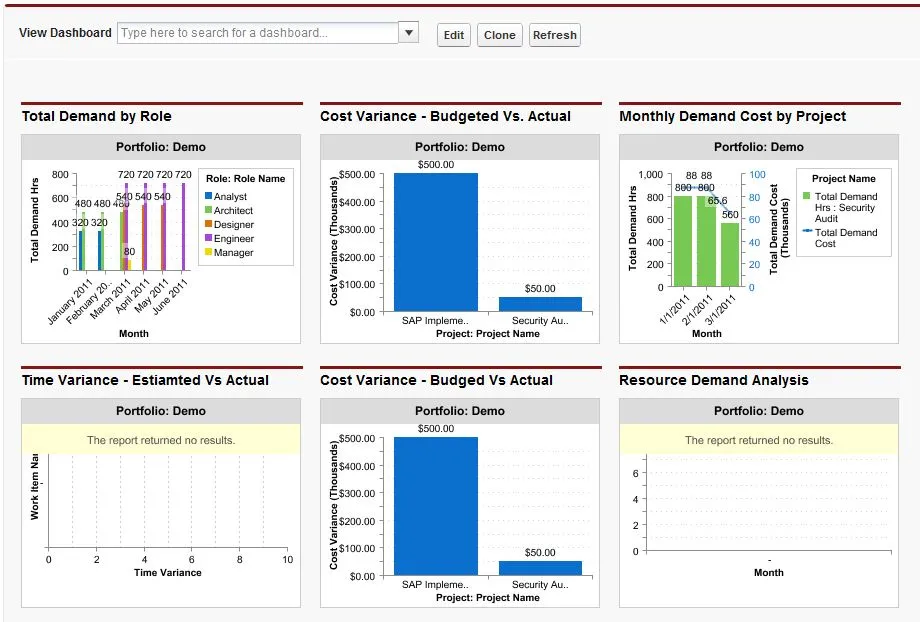The width and height of the screenshot is (920, 622).
Task: Click the Total Demand Hrs green legend swatch
Action: pyautogui.click(x=807, y=195)
